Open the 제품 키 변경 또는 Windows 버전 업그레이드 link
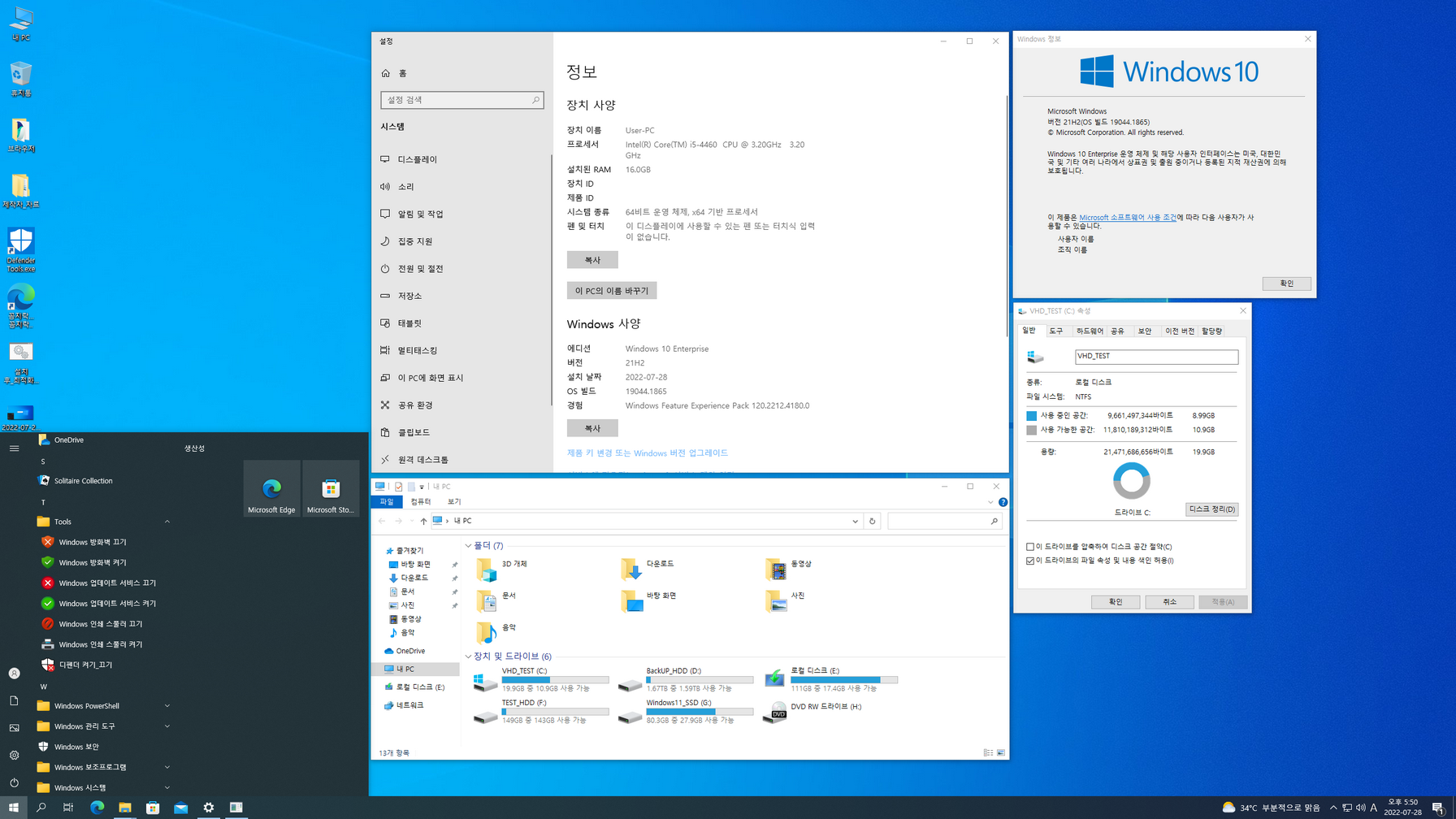 click(x=648, y=453)
